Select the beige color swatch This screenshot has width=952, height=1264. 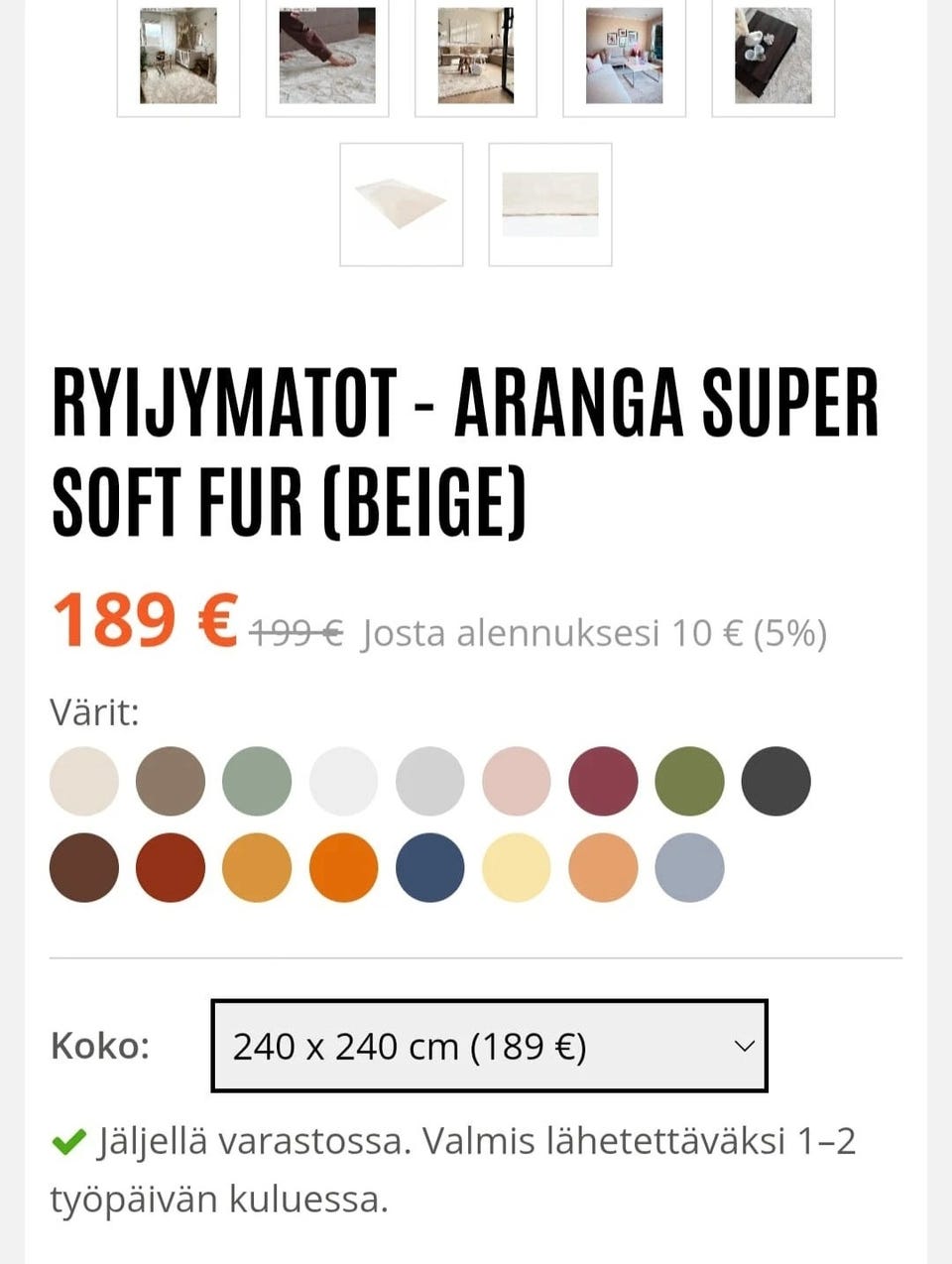[x=84, y=782]
